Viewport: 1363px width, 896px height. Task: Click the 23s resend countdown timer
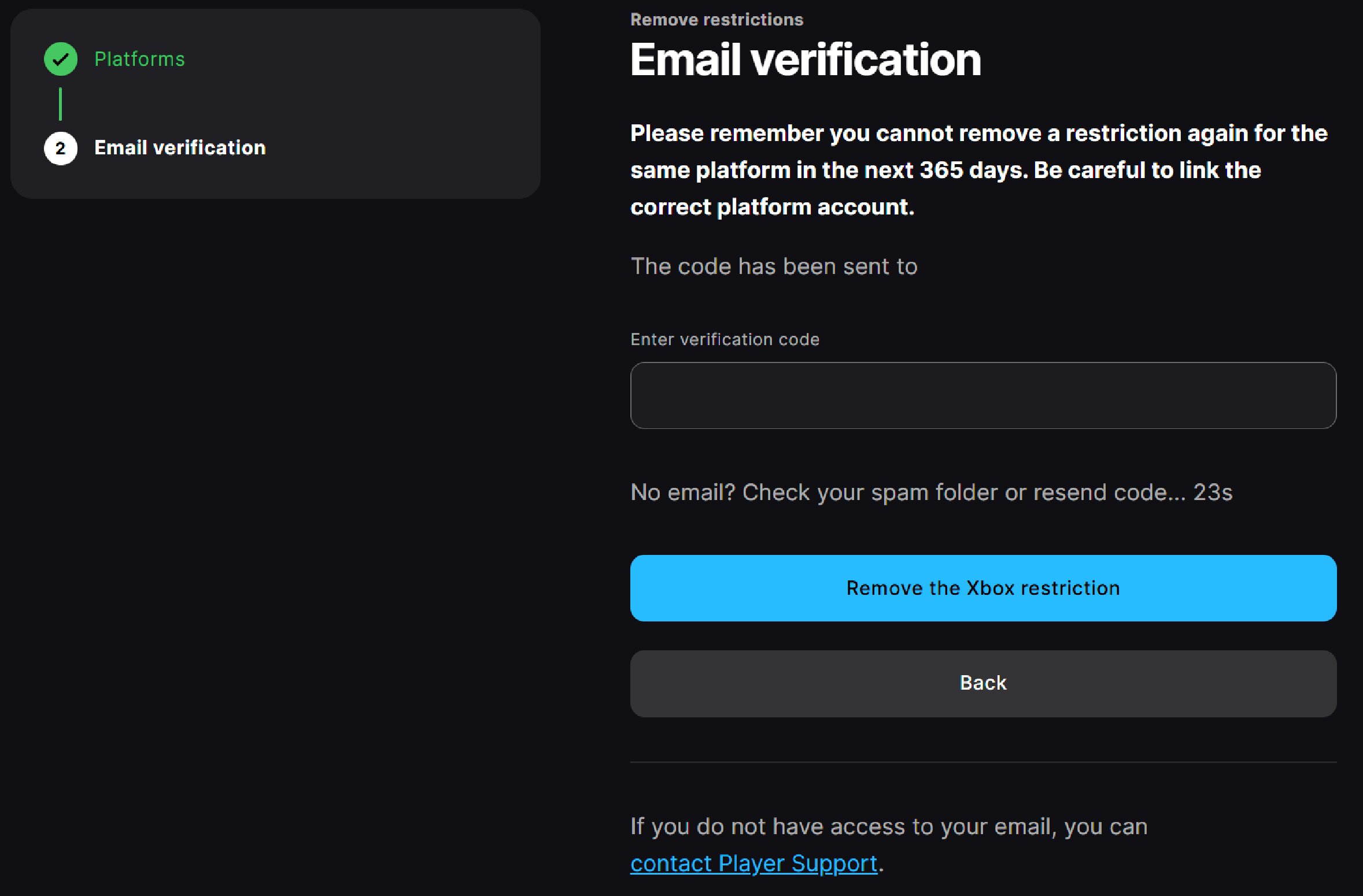pos(1213,493)
